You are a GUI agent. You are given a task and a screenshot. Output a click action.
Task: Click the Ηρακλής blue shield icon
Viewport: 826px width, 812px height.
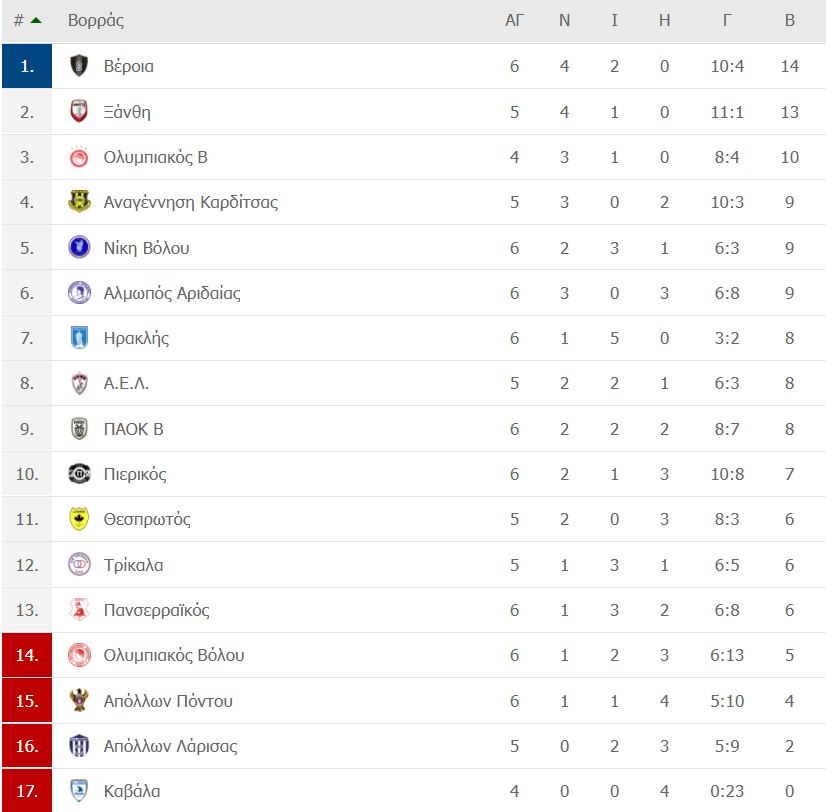click(x=79, y=338)
